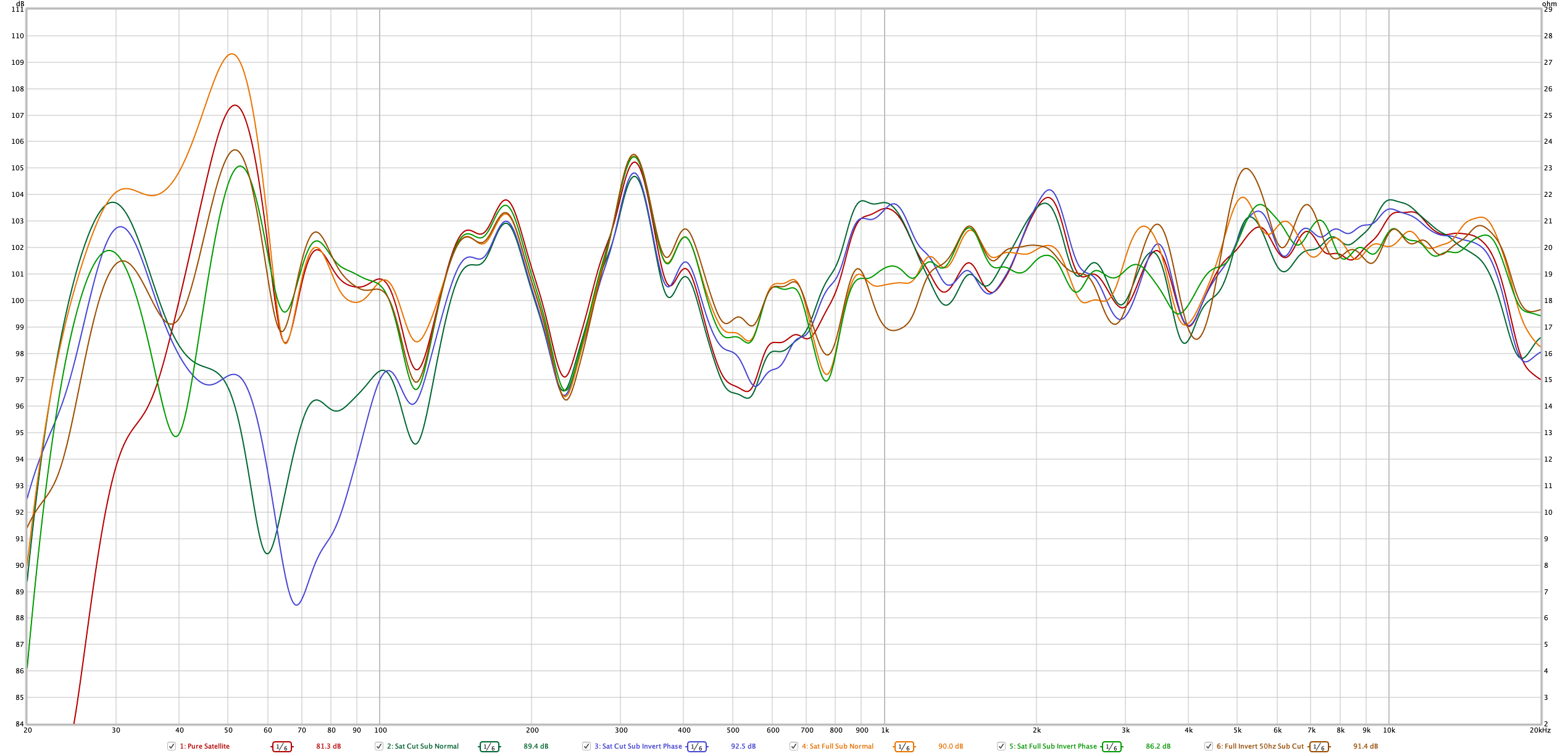The width and height of the screenshot is (1568, 756).
Task: Toggle the Sat Cut Sub Invert Phase checkbox
Action: [586, 746]
